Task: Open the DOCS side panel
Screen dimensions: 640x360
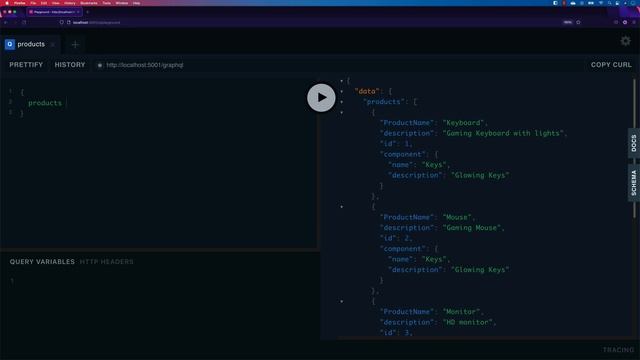Action: [x=633, y=143]
